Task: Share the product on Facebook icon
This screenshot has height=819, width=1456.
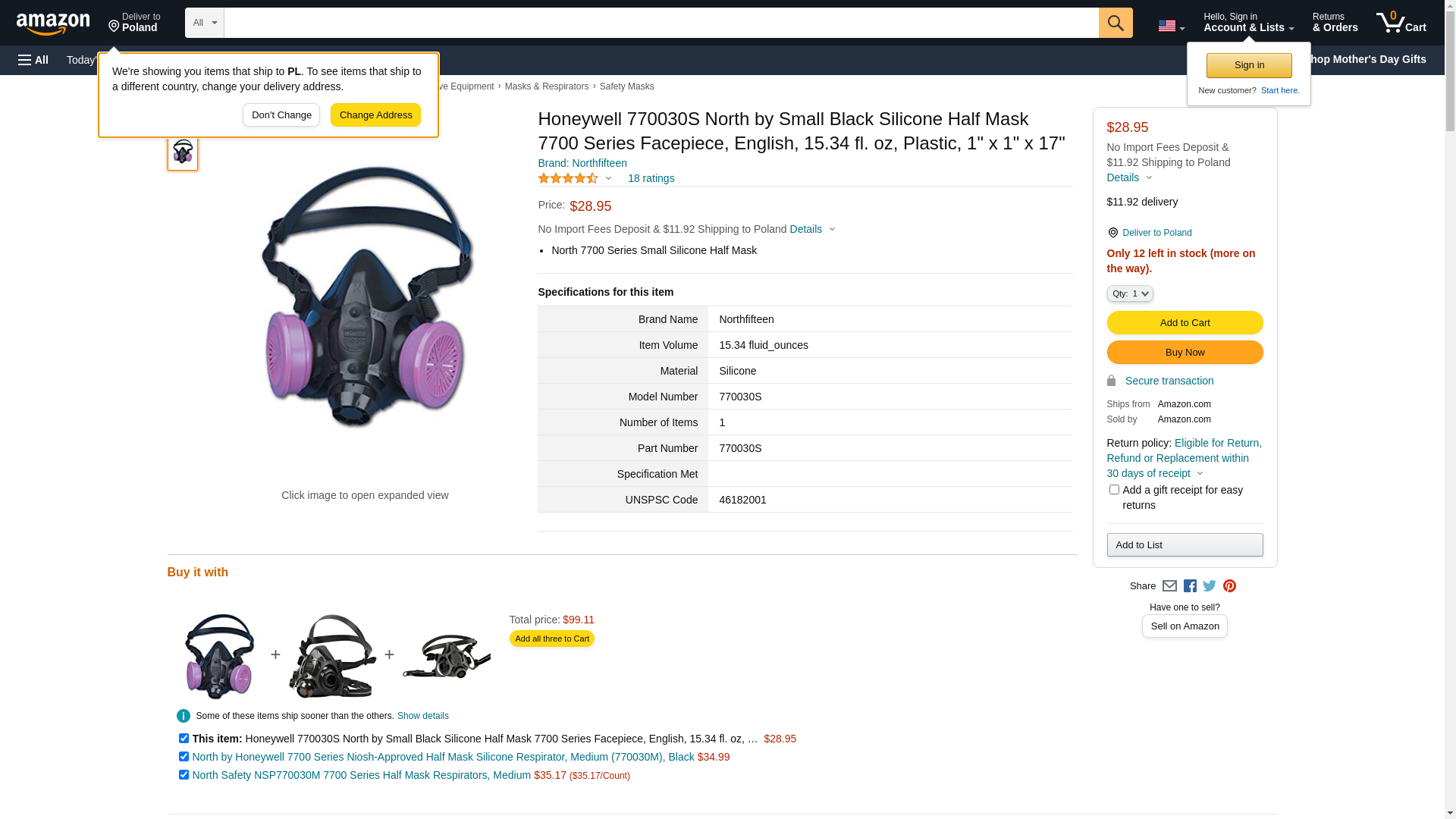Action: click(x=1190, y=586)
